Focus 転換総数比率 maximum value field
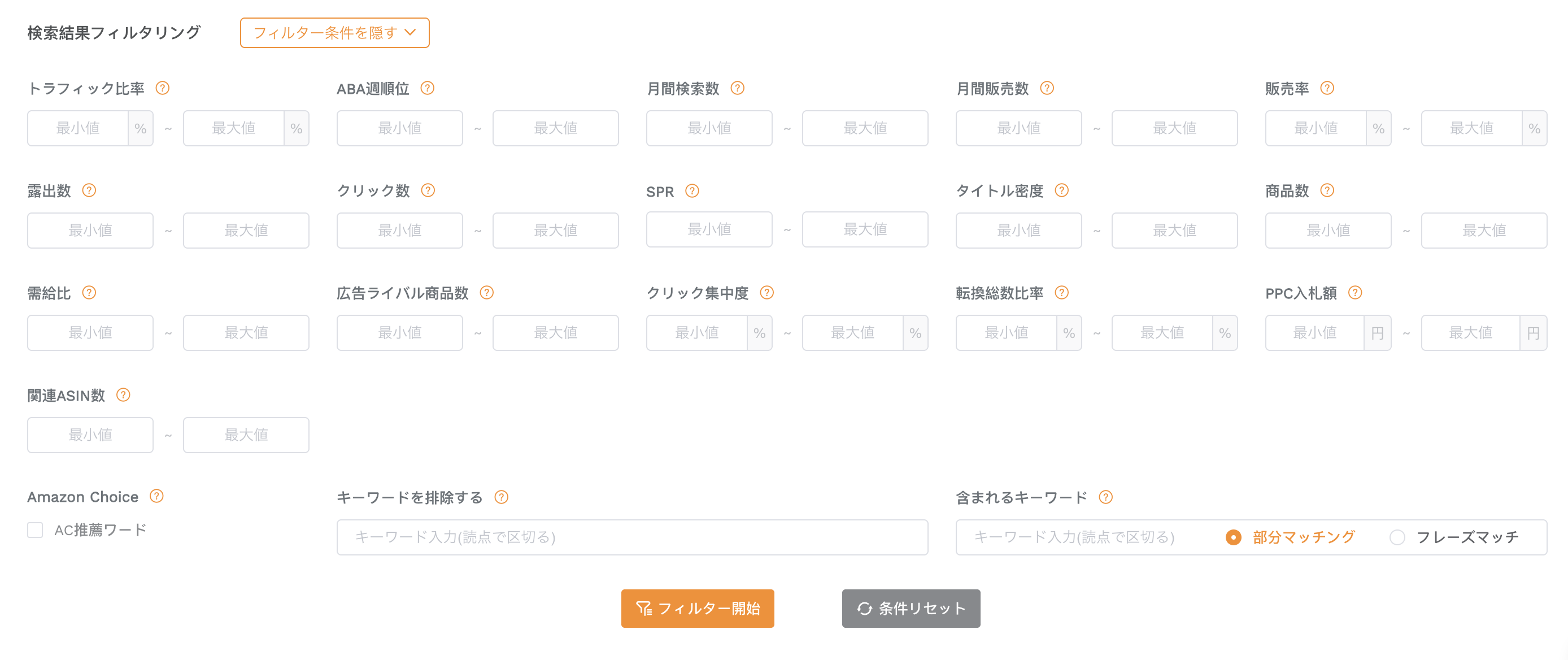Viewport: 1568px width, 660px height. [x=1162, y=333]
